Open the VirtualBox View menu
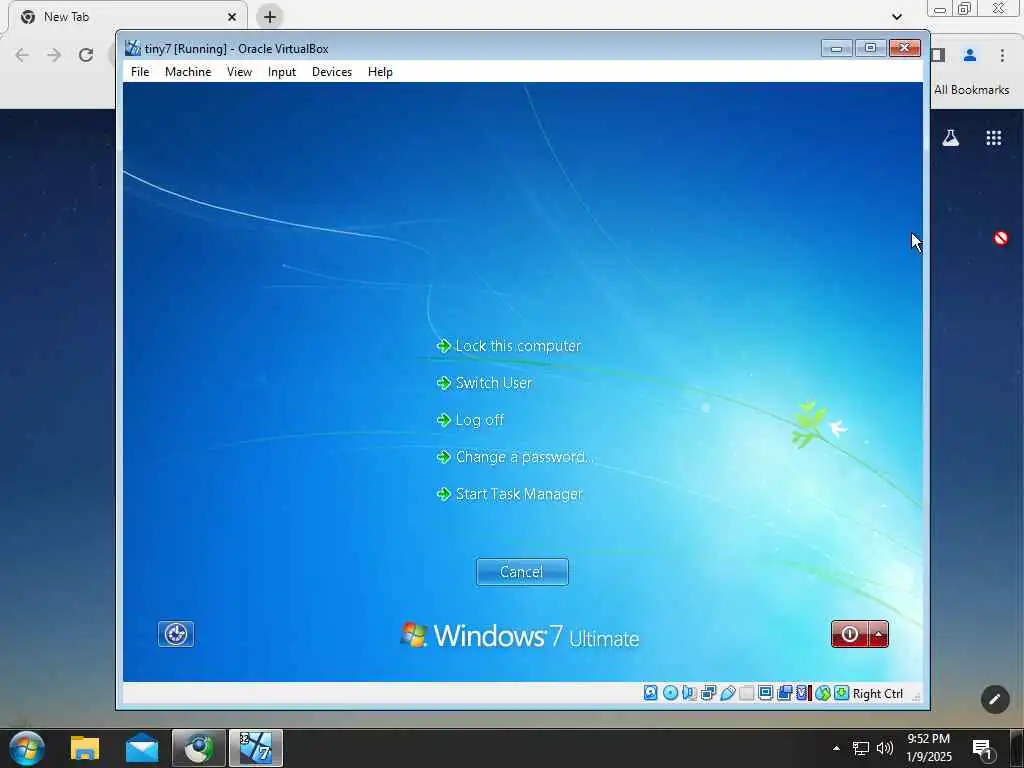 (x=239, y=72)
